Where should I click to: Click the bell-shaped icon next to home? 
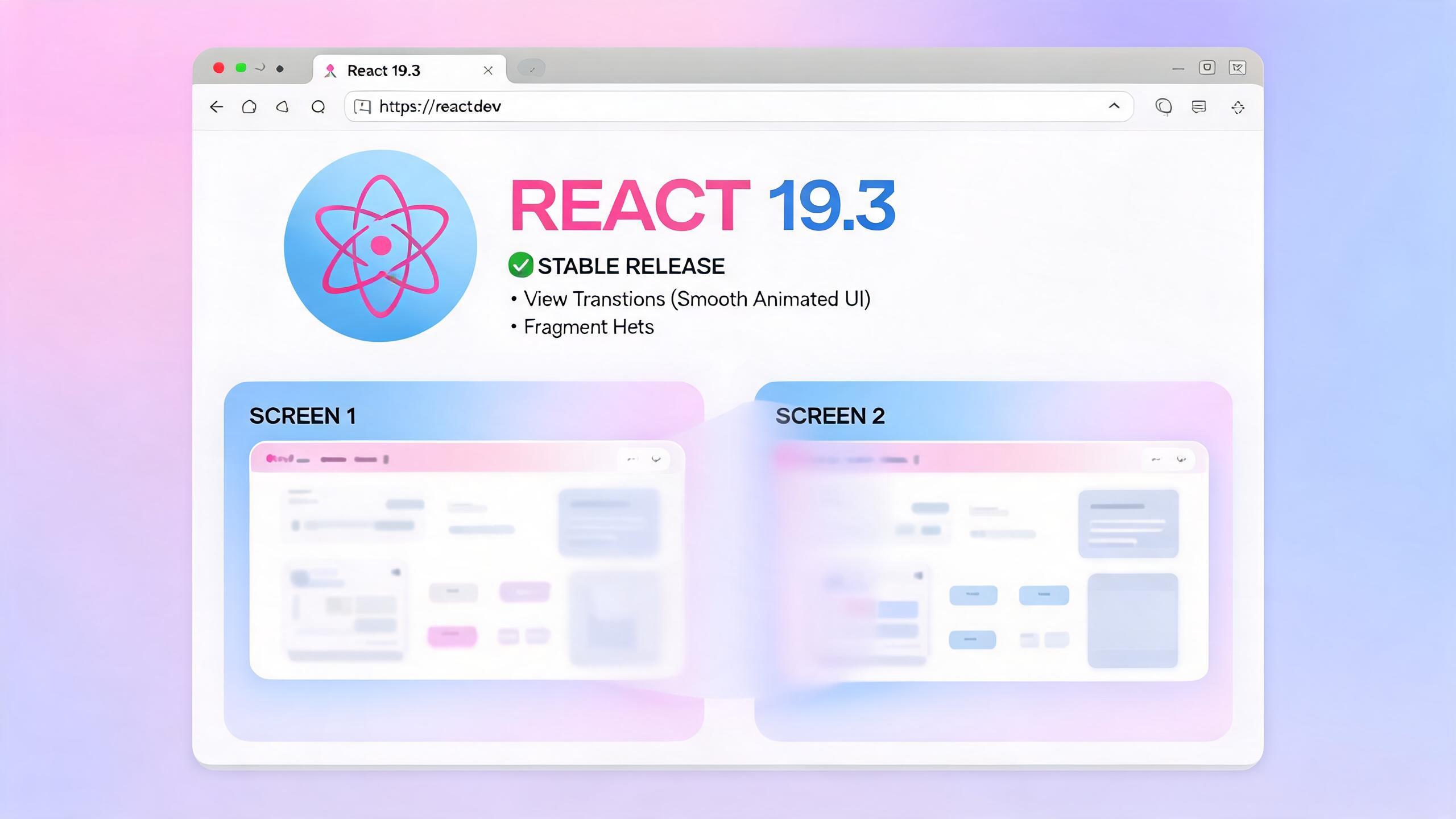[283, 107]
